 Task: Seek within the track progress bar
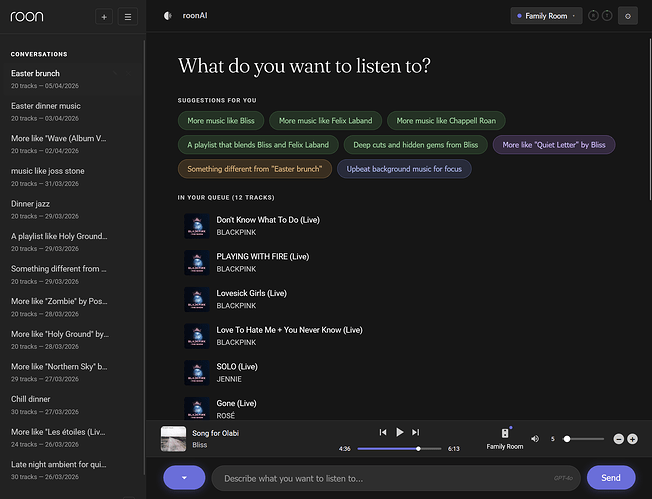pos(399,449)
